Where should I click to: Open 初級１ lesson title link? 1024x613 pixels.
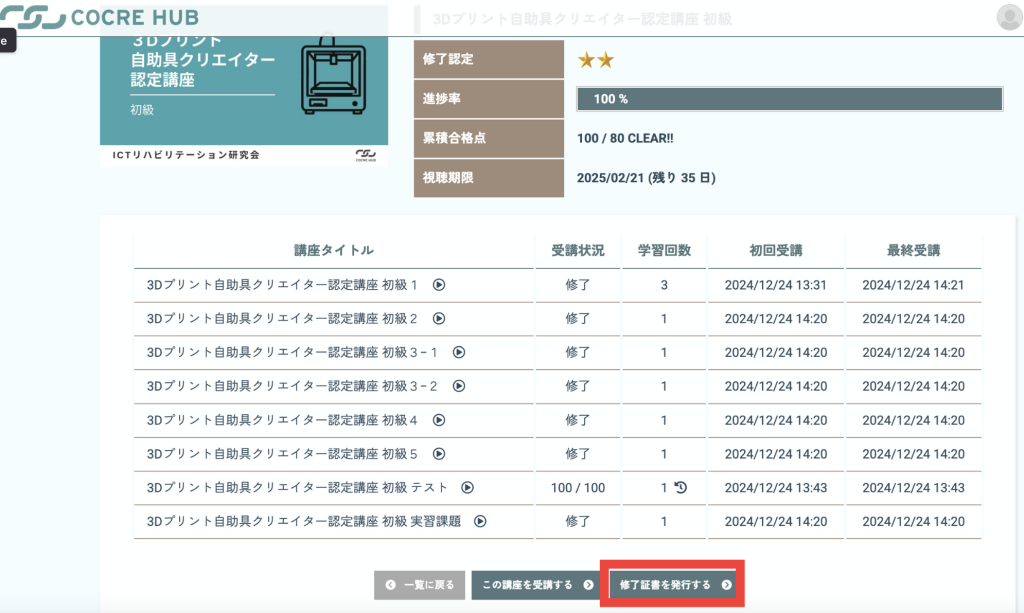tap(282, 285)
